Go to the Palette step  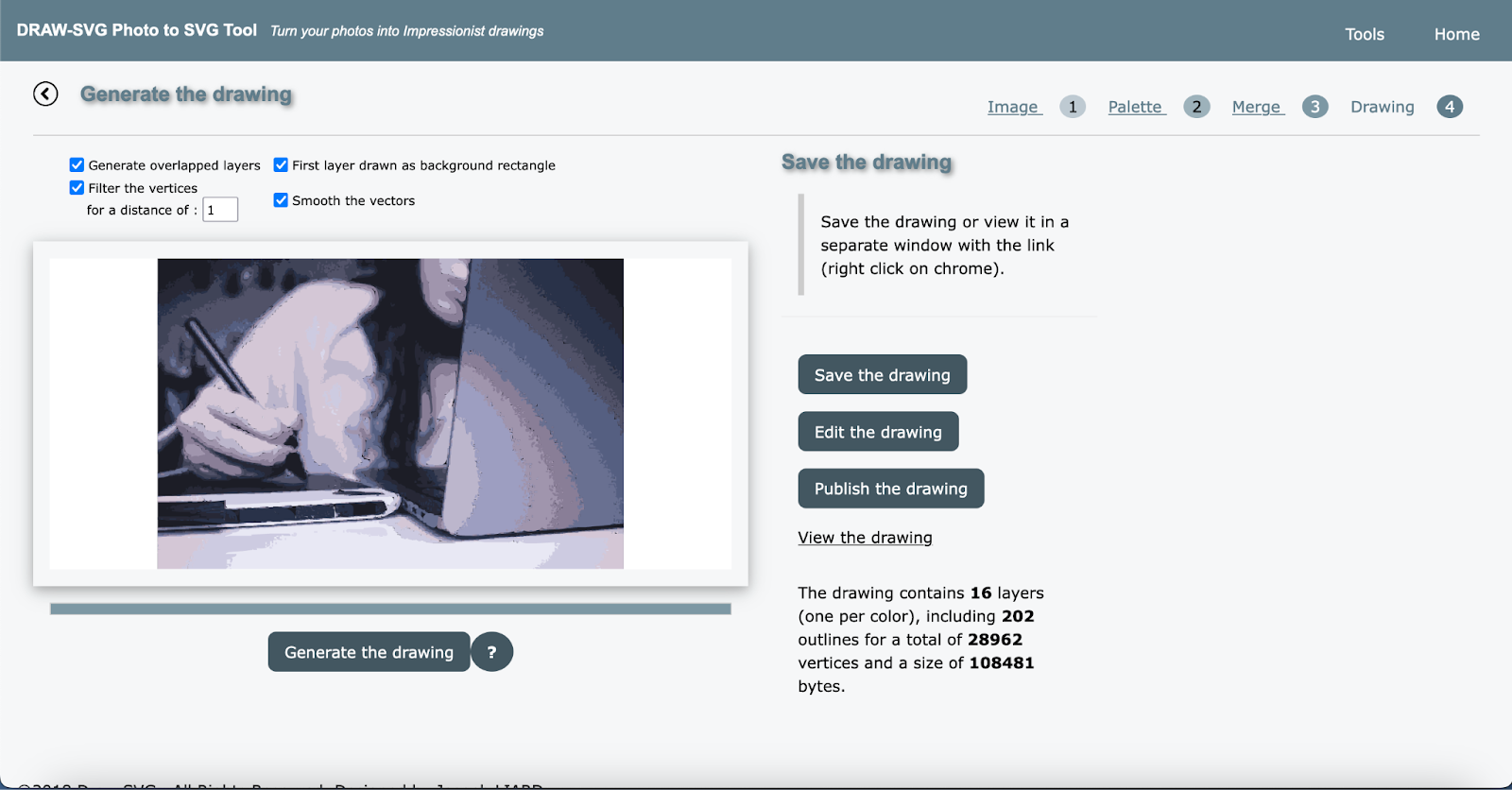1136,107
